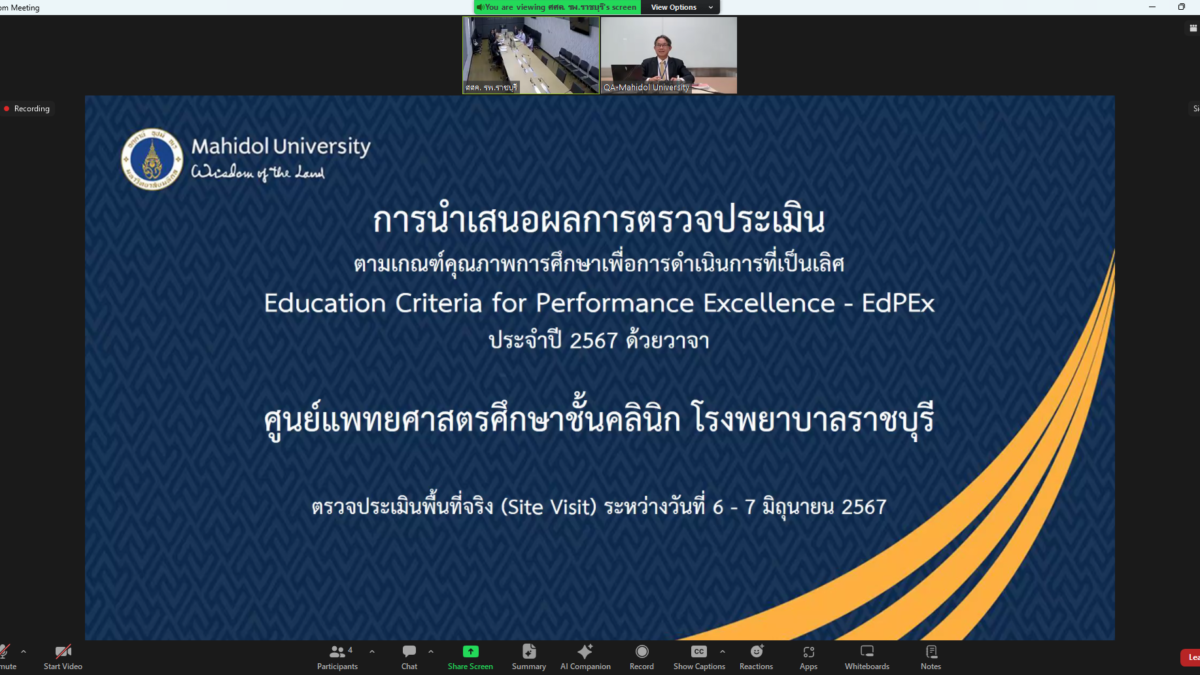
Task: Select the QA-Mahidol University video thumbnail
Action: point(669,55)
